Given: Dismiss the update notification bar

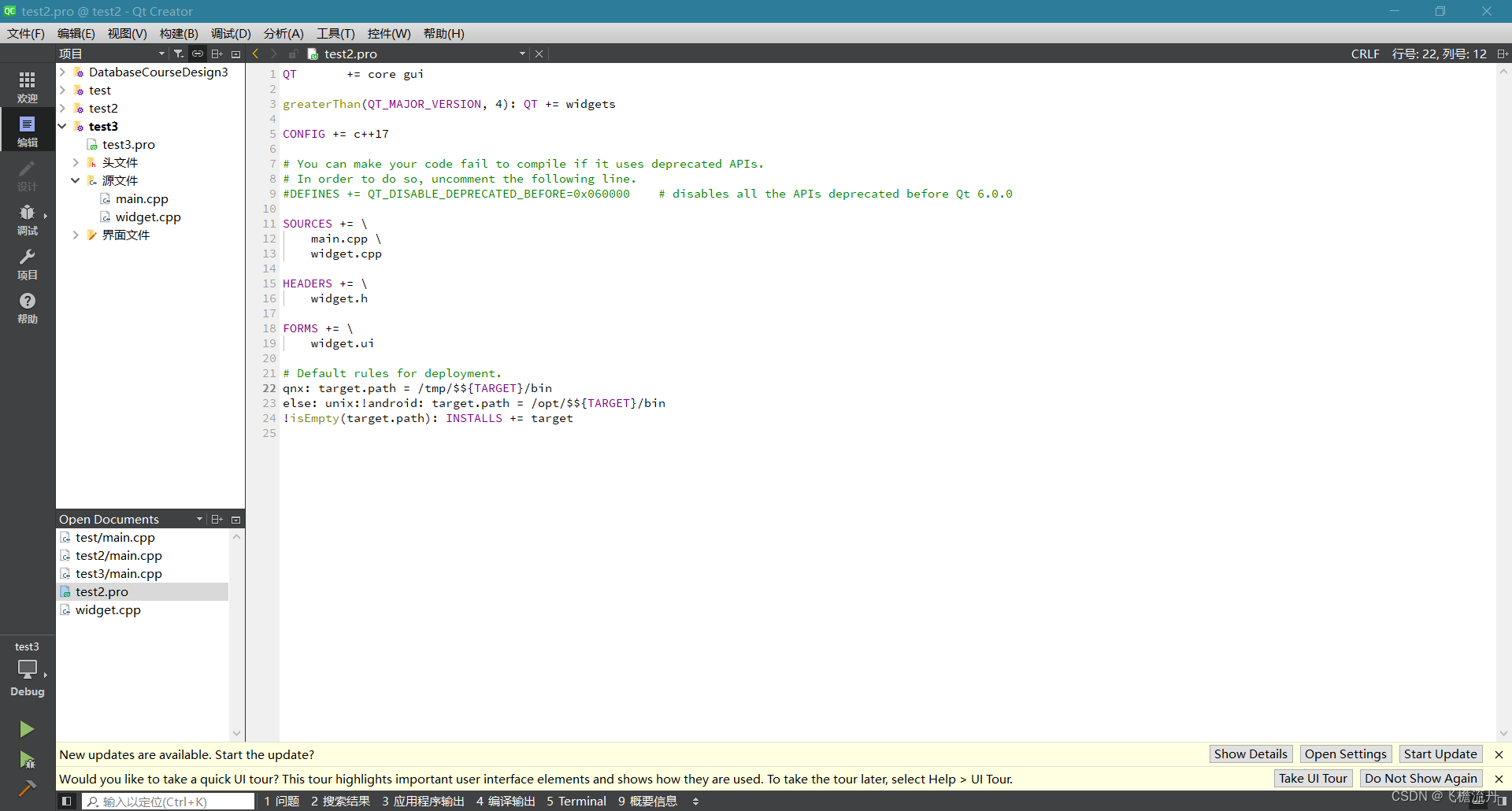Looking at the screenshot, I should point(1499,754).
